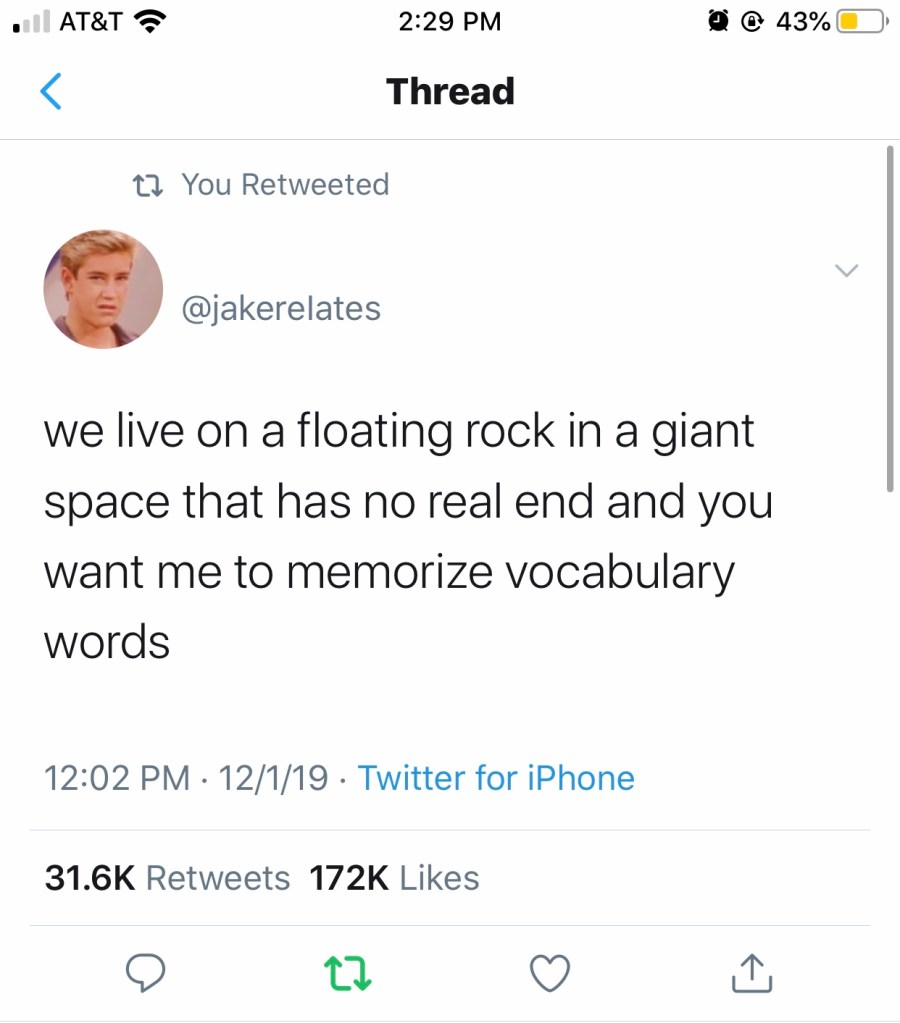Screen dimensions: 900x1023
Task: Open the tweet options chevron menu
Action: click(846, 271)
